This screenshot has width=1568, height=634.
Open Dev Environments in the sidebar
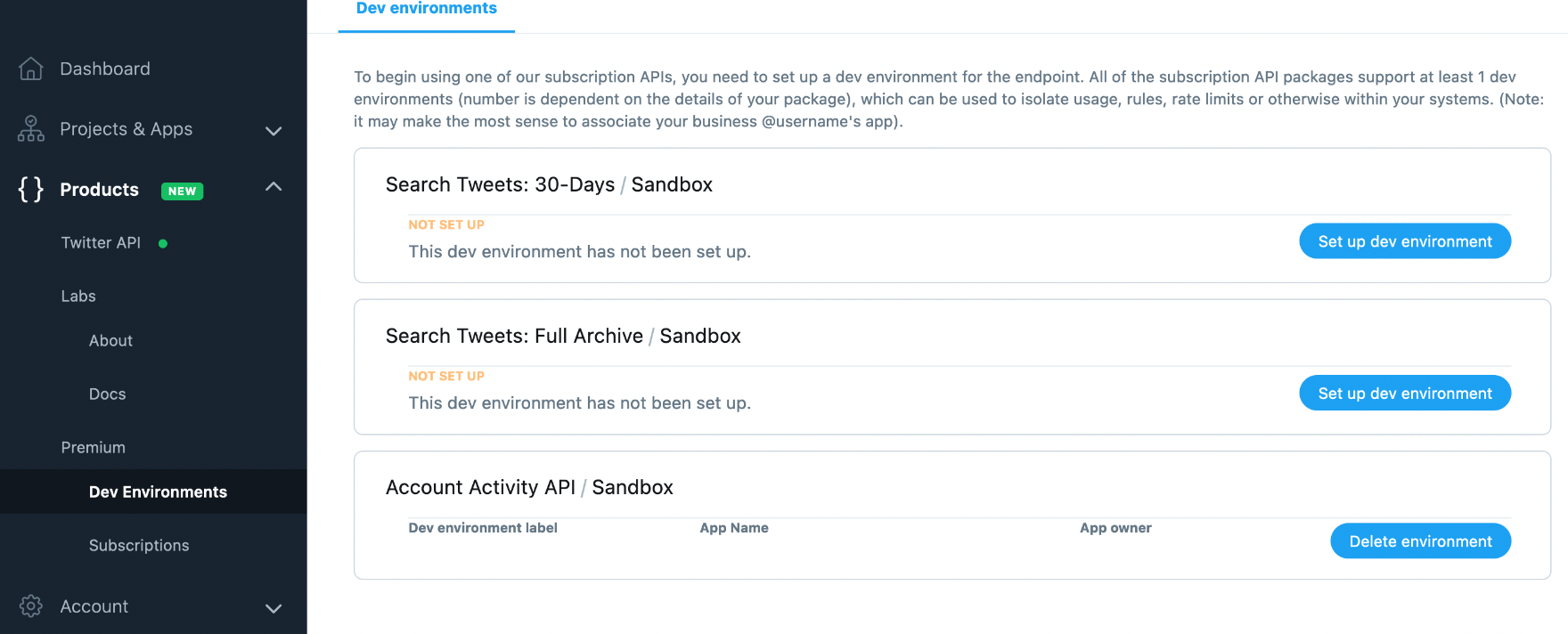point(158,492)
